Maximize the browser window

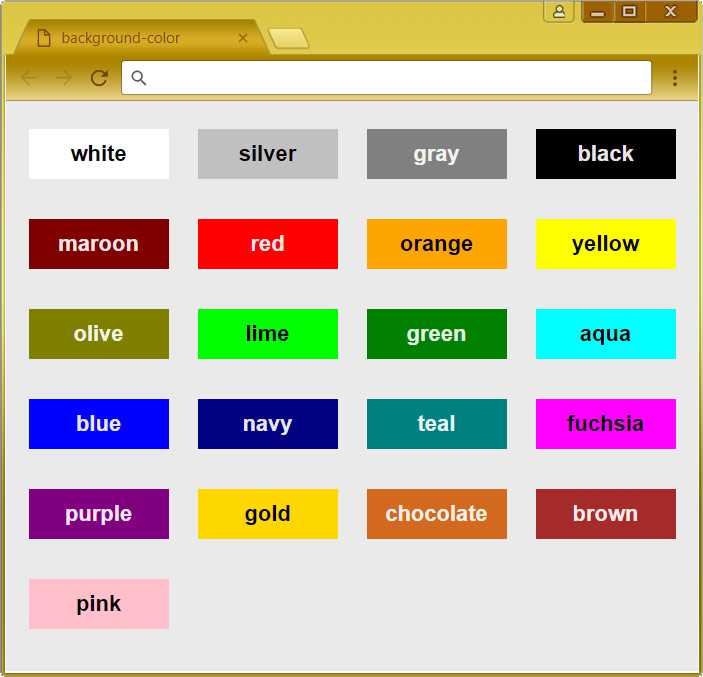629,11
